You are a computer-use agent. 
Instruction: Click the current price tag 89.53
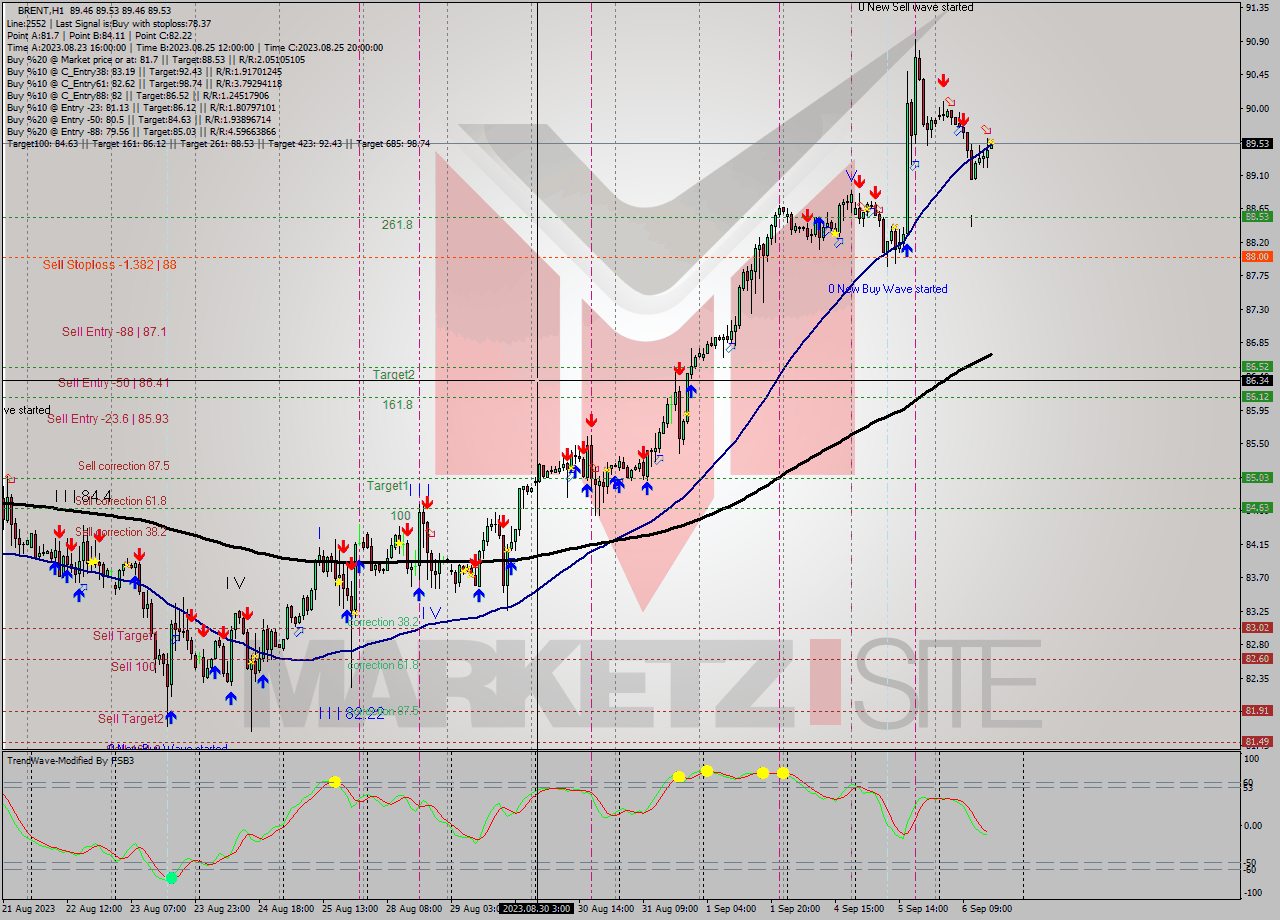click(x=1257, y=144)
